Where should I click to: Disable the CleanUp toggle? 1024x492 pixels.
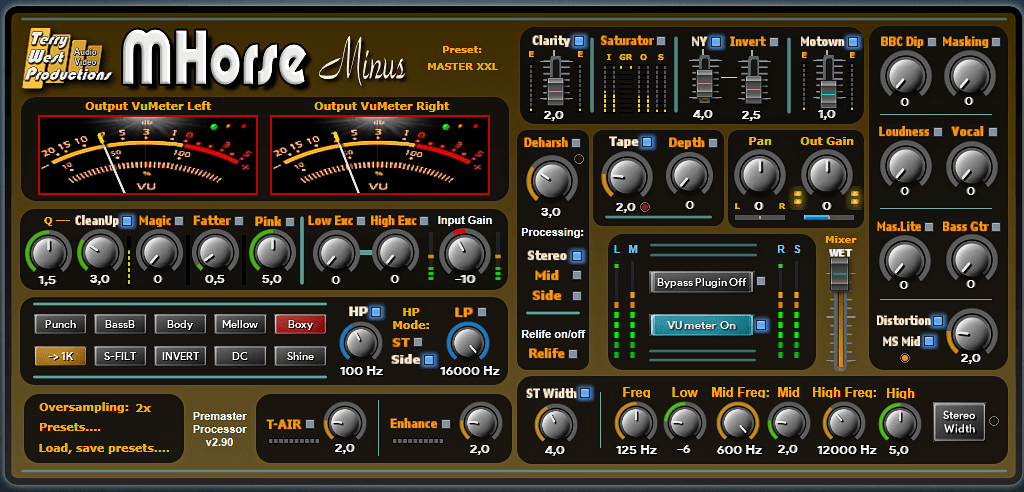click(127, 221)
